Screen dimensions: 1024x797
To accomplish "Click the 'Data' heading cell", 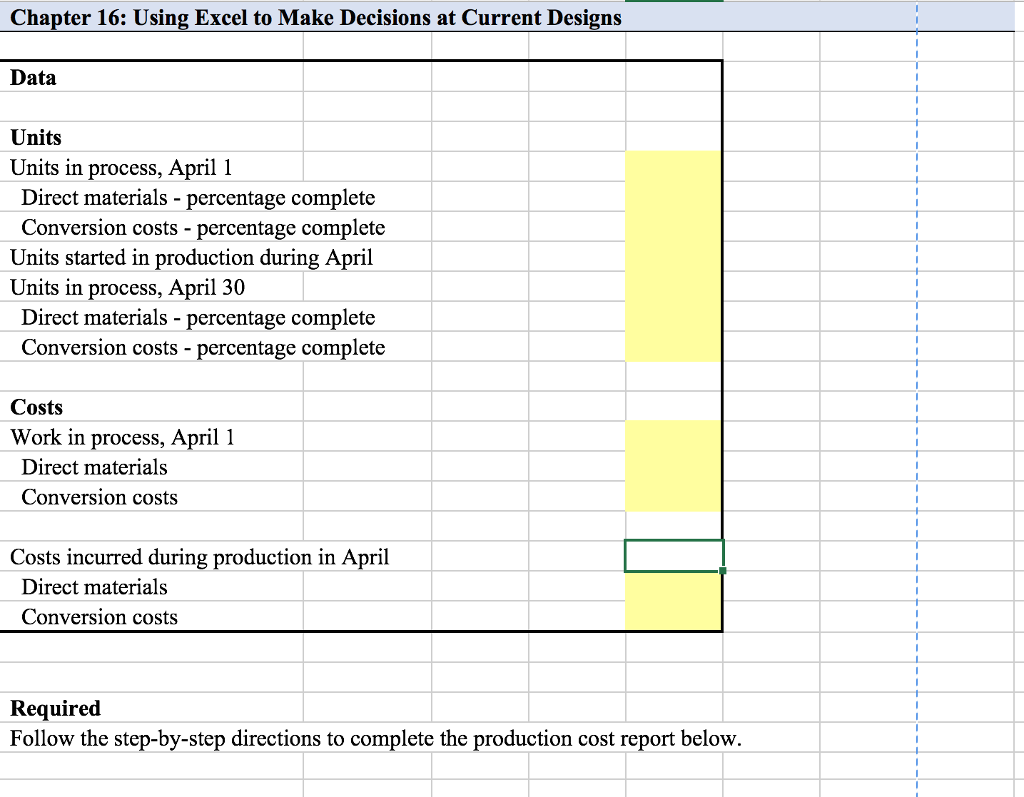I will tap(33, 78).
